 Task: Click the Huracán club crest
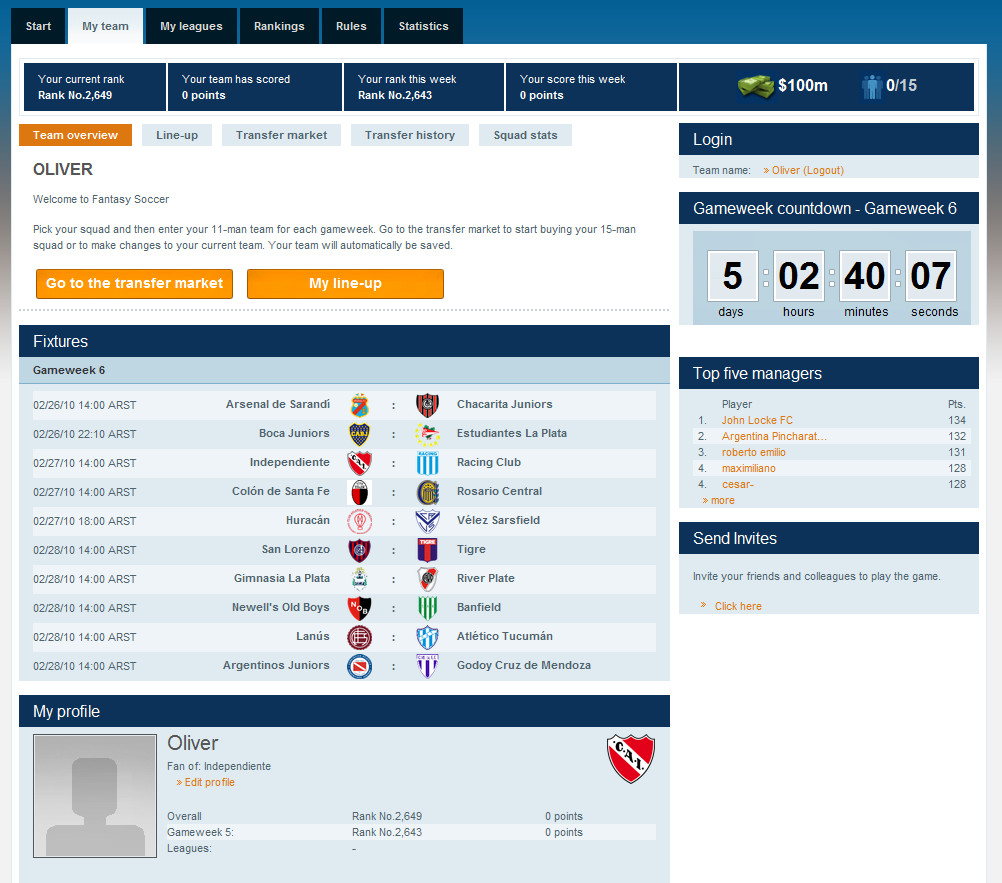(360, 521)
